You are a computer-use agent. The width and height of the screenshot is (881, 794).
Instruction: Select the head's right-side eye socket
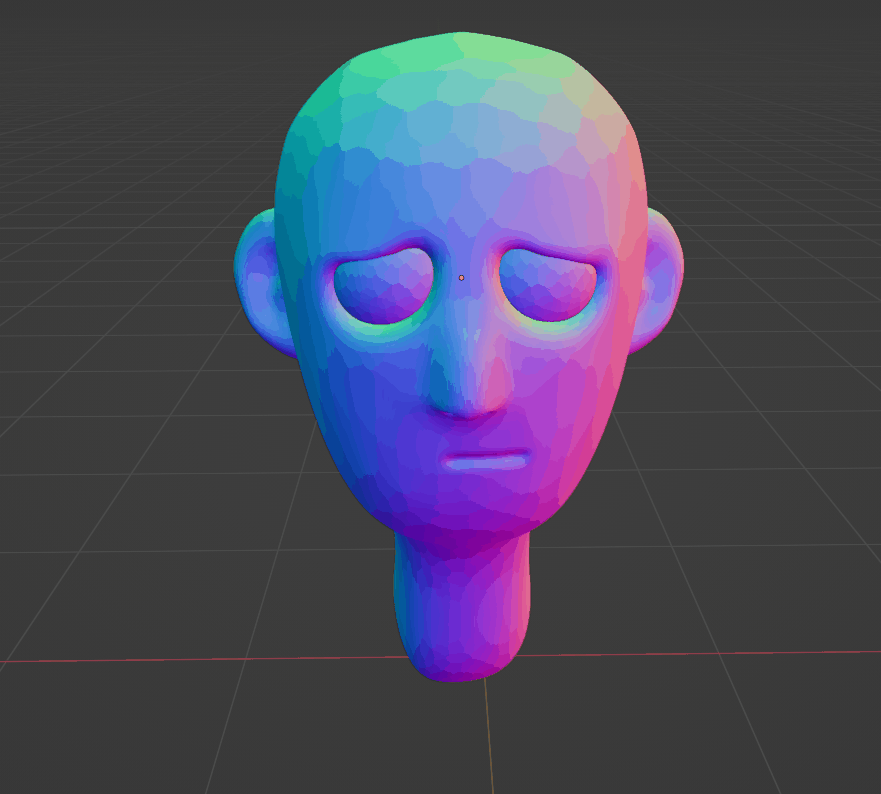(x=548, y=284)
